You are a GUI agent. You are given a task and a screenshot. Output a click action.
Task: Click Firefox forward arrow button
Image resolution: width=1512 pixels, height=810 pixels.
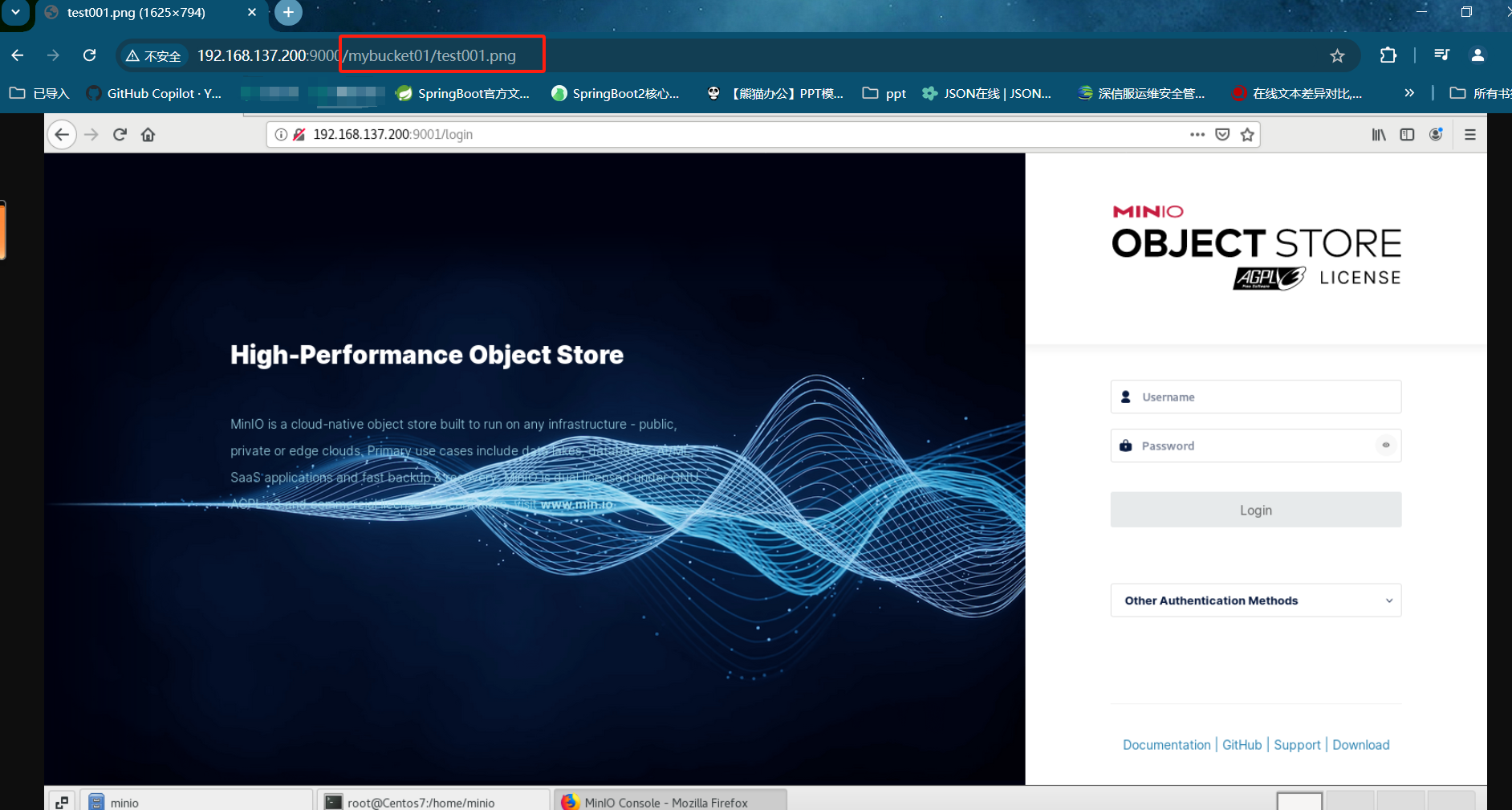pyautogui.click(x=91, y=134)
